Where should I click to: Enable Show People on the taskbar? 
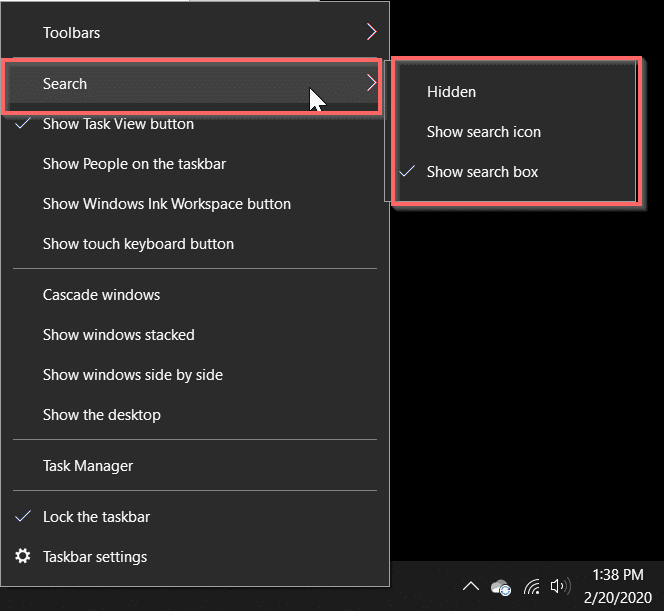[x=134, y=164]
